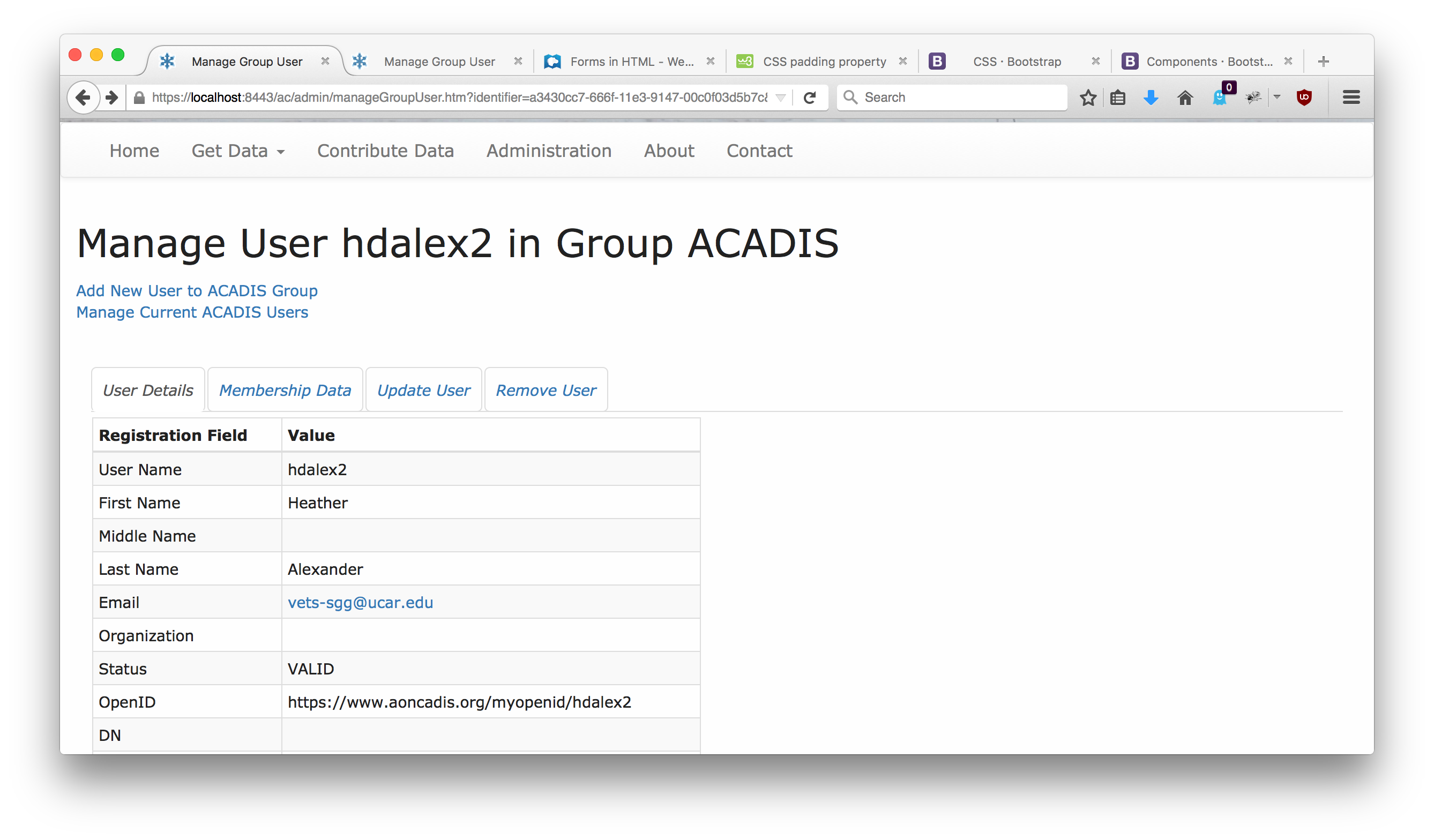Viewport: 1434px width, 840px height.
Task: Click the browser forward arrow button
Action: (112, 98)
